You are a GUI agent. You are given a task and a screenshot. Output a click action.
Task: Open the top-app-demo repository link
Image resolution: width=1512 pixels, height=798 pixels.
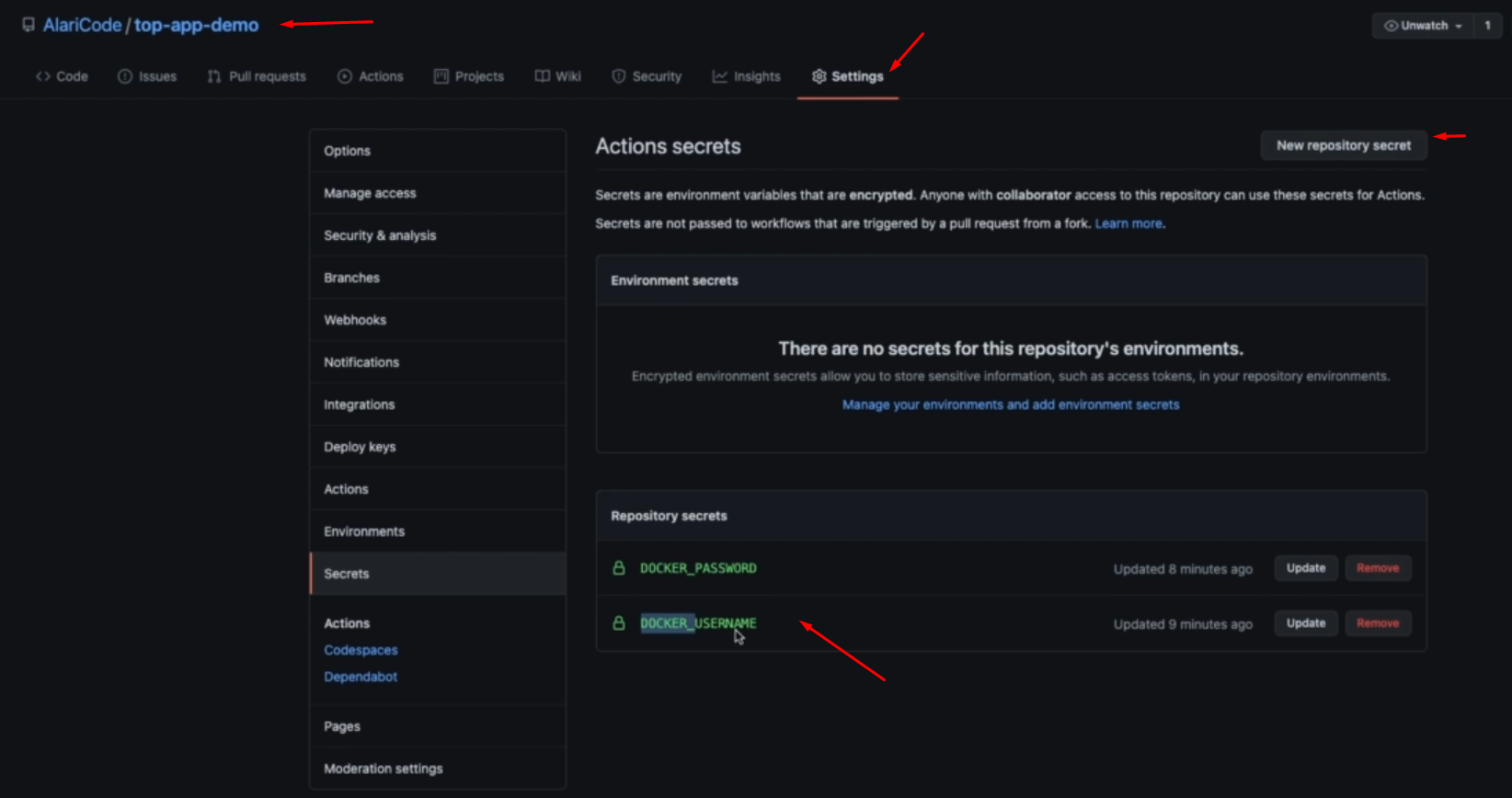pyautogui.click(x=197, y=25)
